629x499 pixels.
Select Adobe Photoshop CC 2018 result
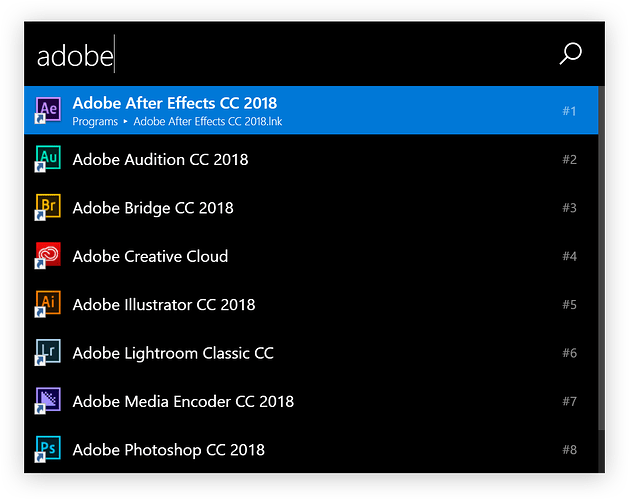pyautogui.click(x=168, y=449)
